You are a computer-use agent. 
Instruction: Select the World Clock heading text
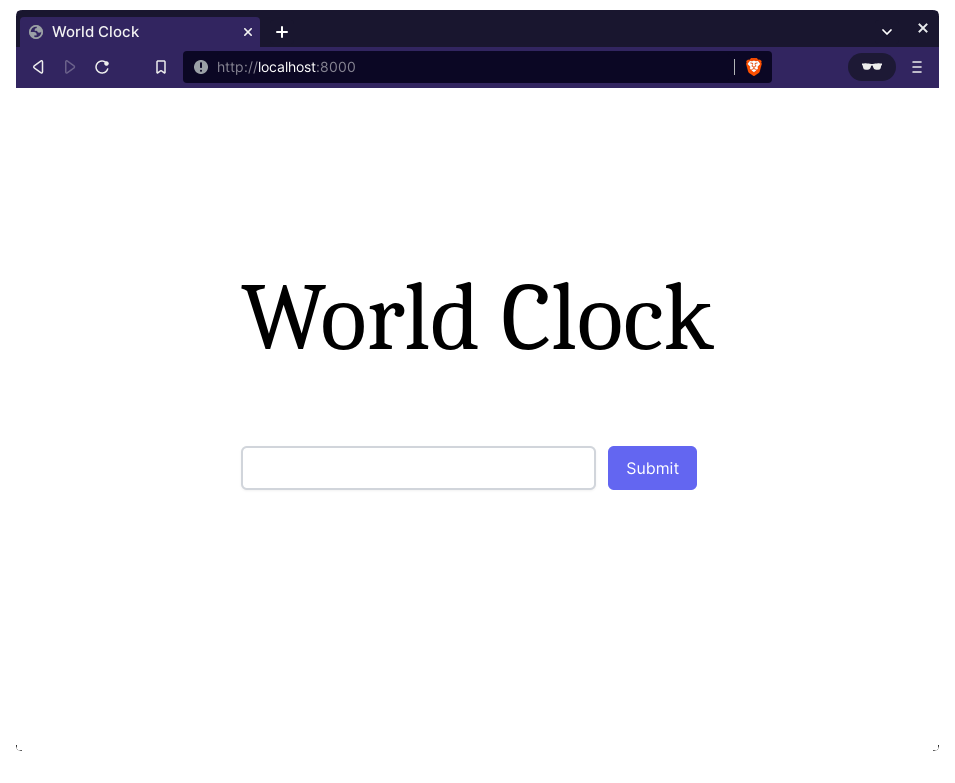(x=477, y=318)
